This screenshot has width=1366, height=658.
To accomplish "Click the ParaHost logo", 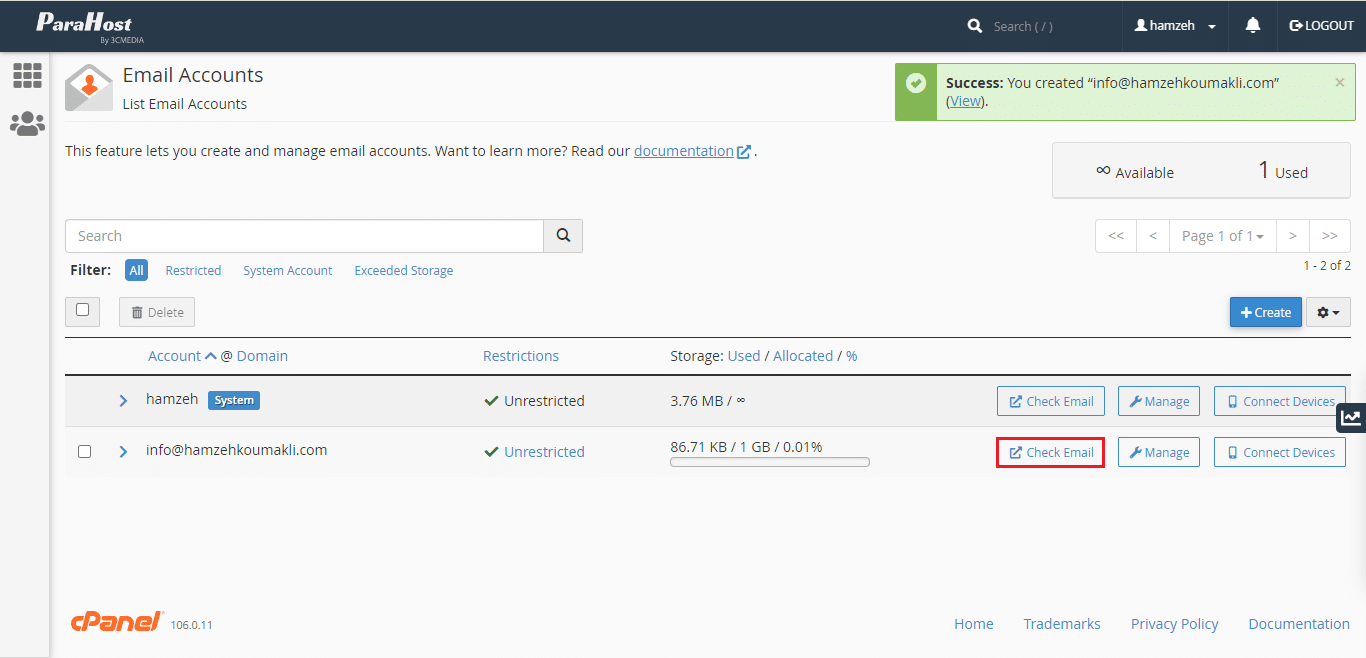I will pyautogui.click(x=84, y=26).
